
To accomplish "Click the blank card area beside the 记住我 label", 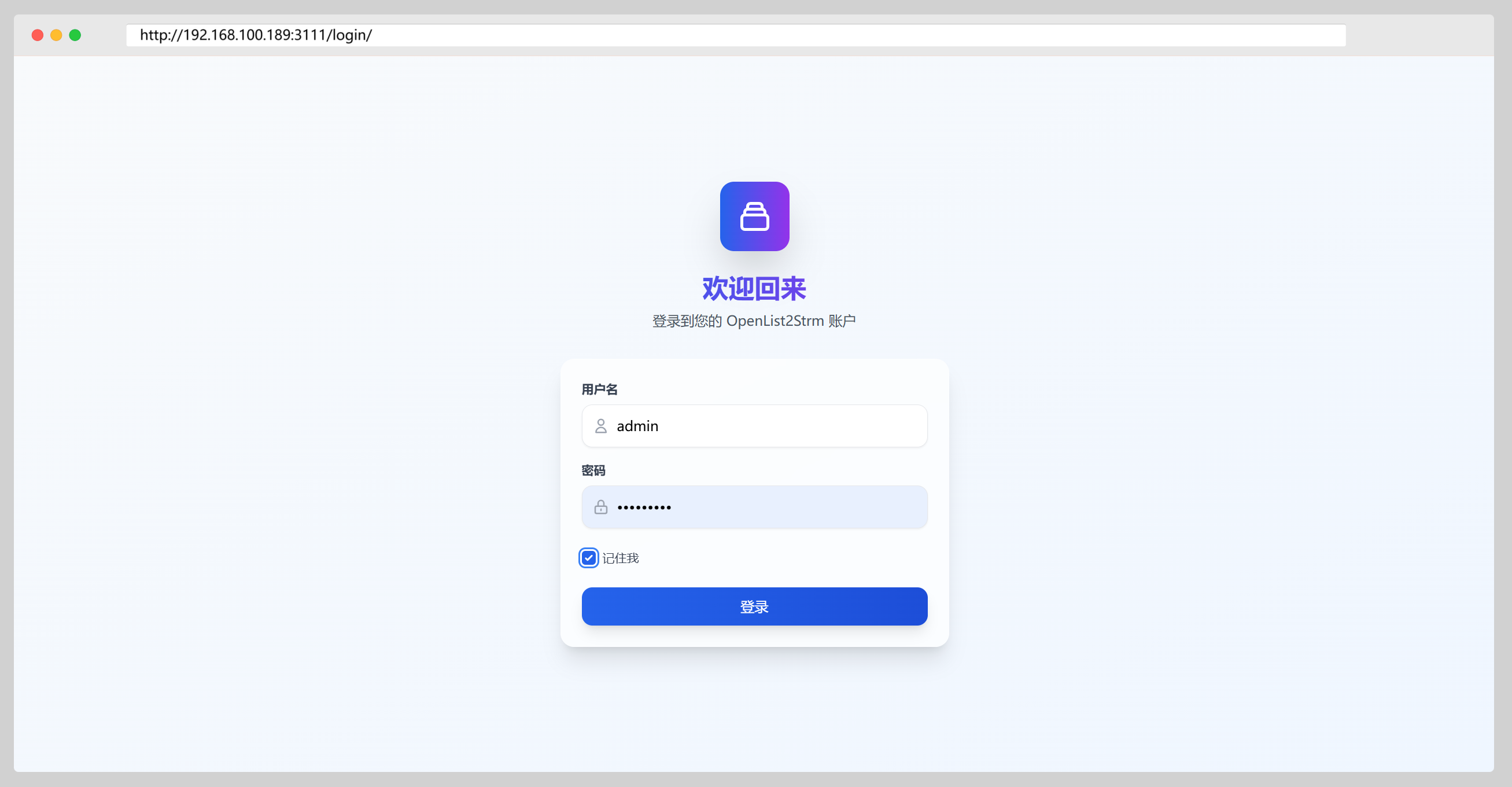I will click(x=792, y=558).
